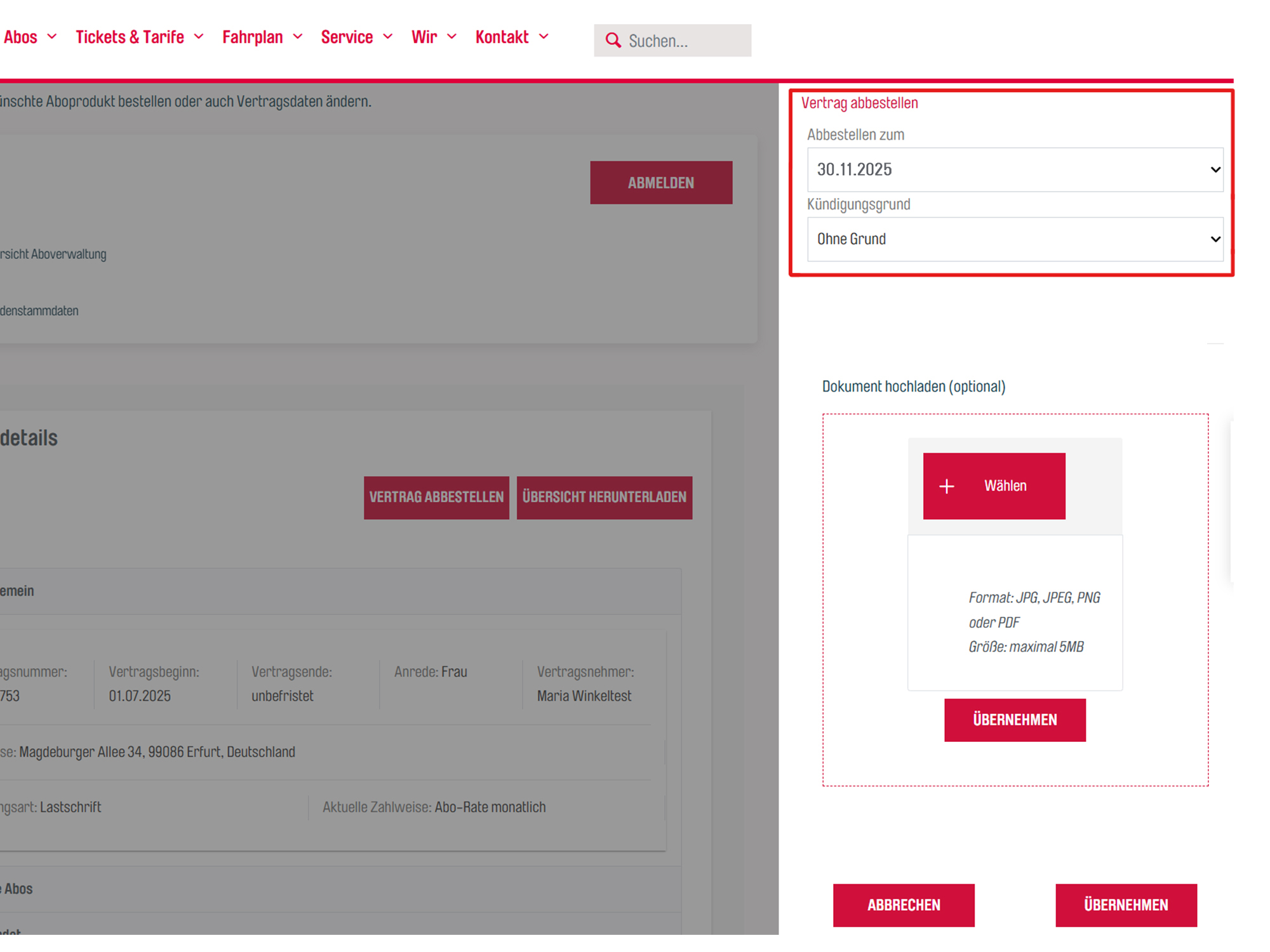Click the plus icon on Wählen
The height and width of the screenshot is (952, 1270).
[946, 486]
